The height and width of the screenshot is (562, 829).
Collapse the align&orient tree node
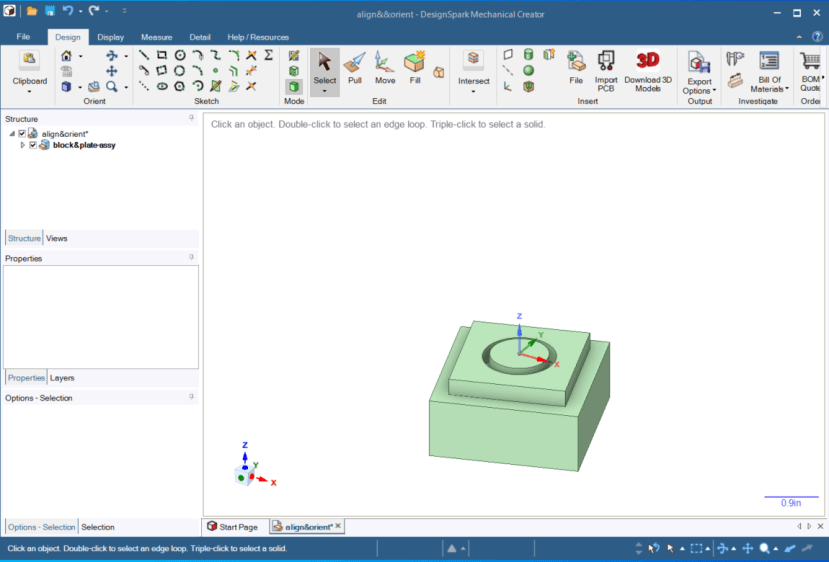(x=12, y=134)
